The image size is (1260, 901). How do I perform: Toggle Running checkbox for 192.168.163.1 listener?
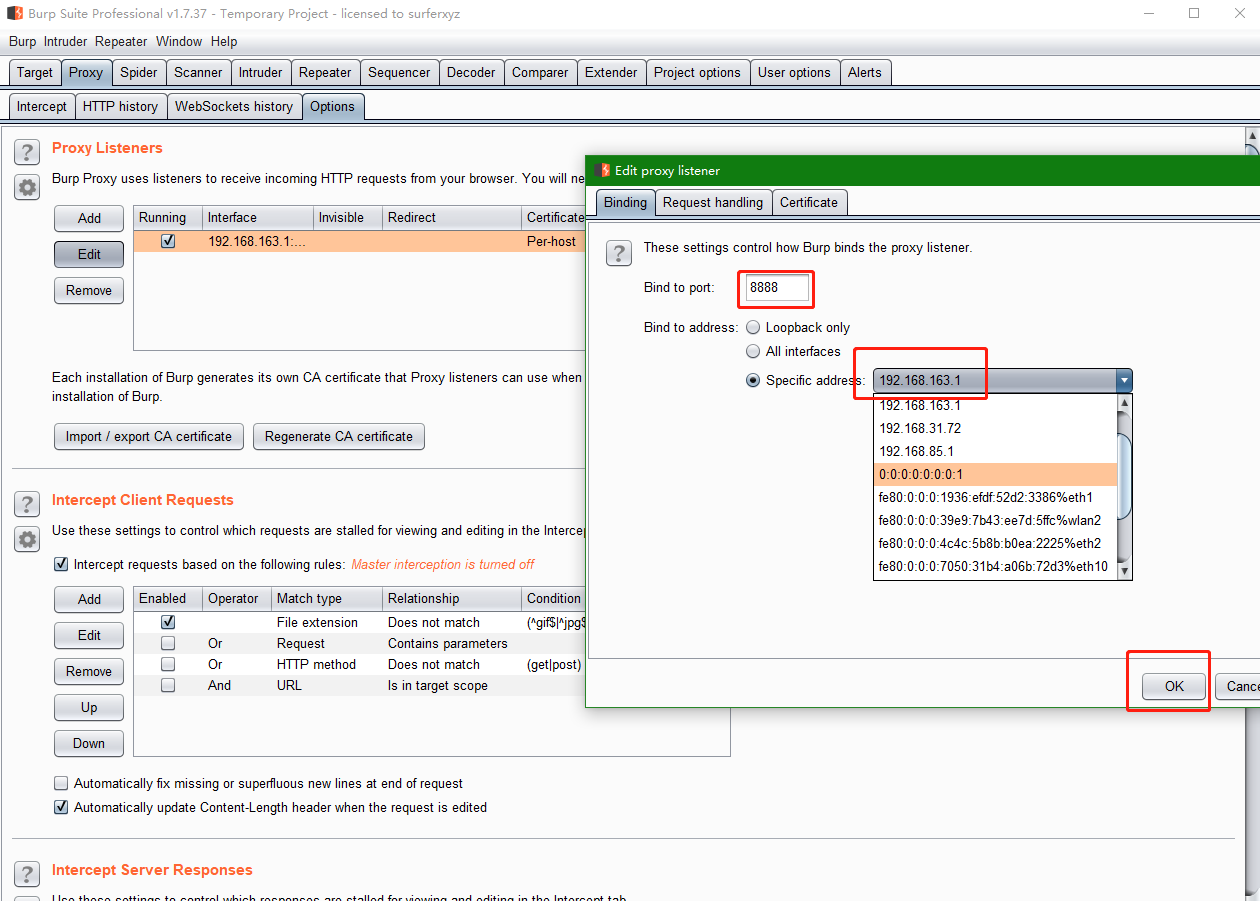[168, 241]
